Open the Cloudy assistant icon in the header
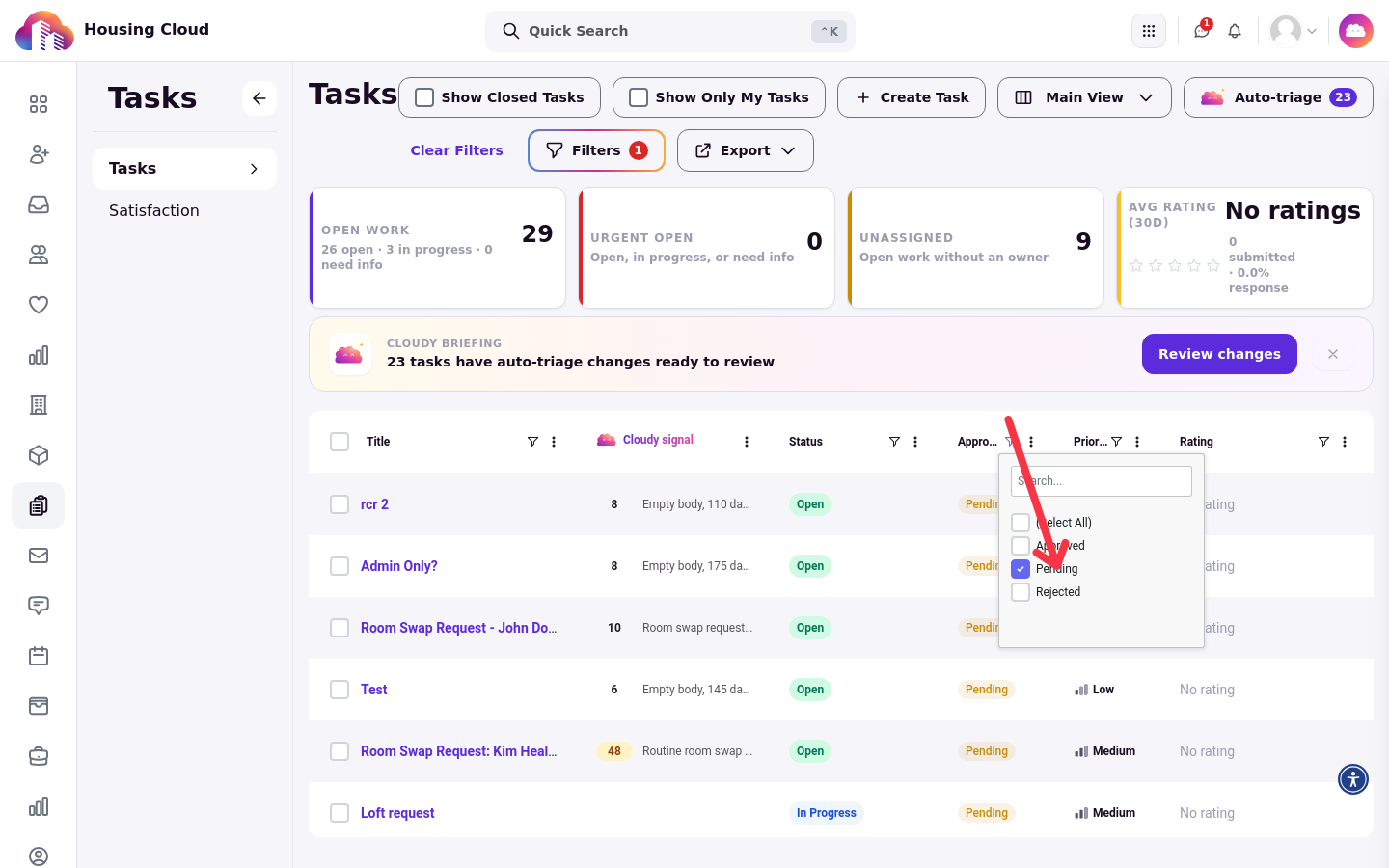The height and width of the screenshot is (868, 1389). pyautogui.click(x=1355, y=31)
